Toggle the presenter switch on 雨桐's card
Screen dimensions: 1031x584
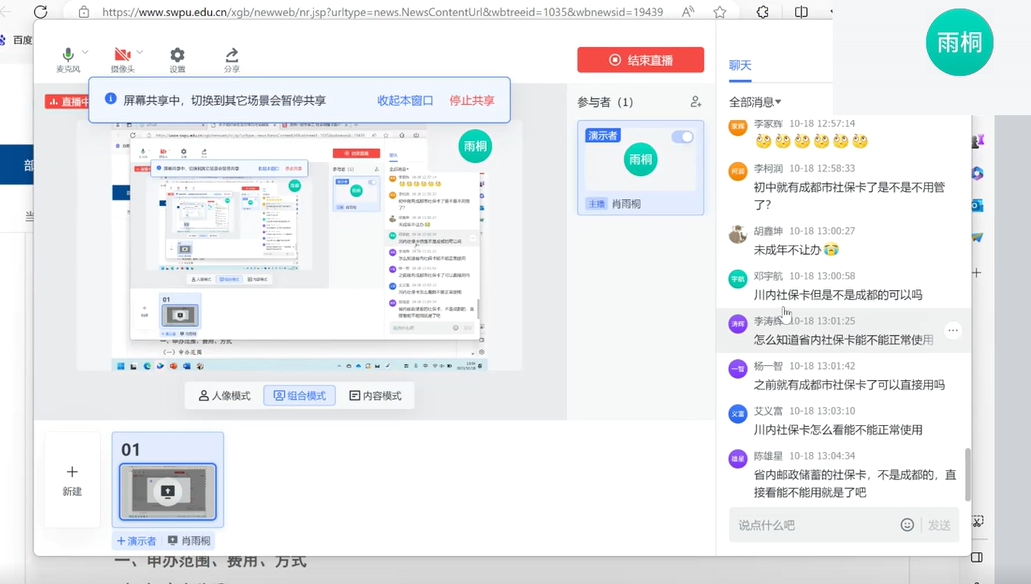(682, 137)
